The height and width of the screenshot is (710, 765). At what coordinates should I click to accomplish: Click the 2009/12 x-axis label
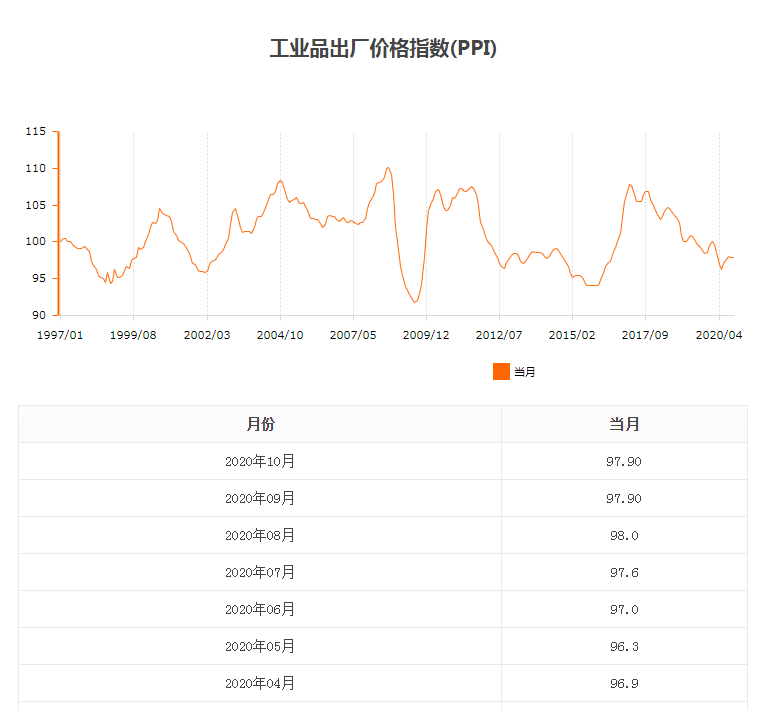click(x=426, y=335)
